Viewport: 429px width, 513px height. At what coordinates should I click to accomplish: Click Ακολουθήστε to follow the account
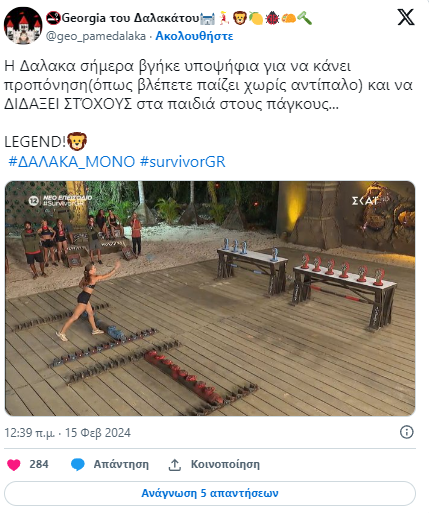coord(194,36)
